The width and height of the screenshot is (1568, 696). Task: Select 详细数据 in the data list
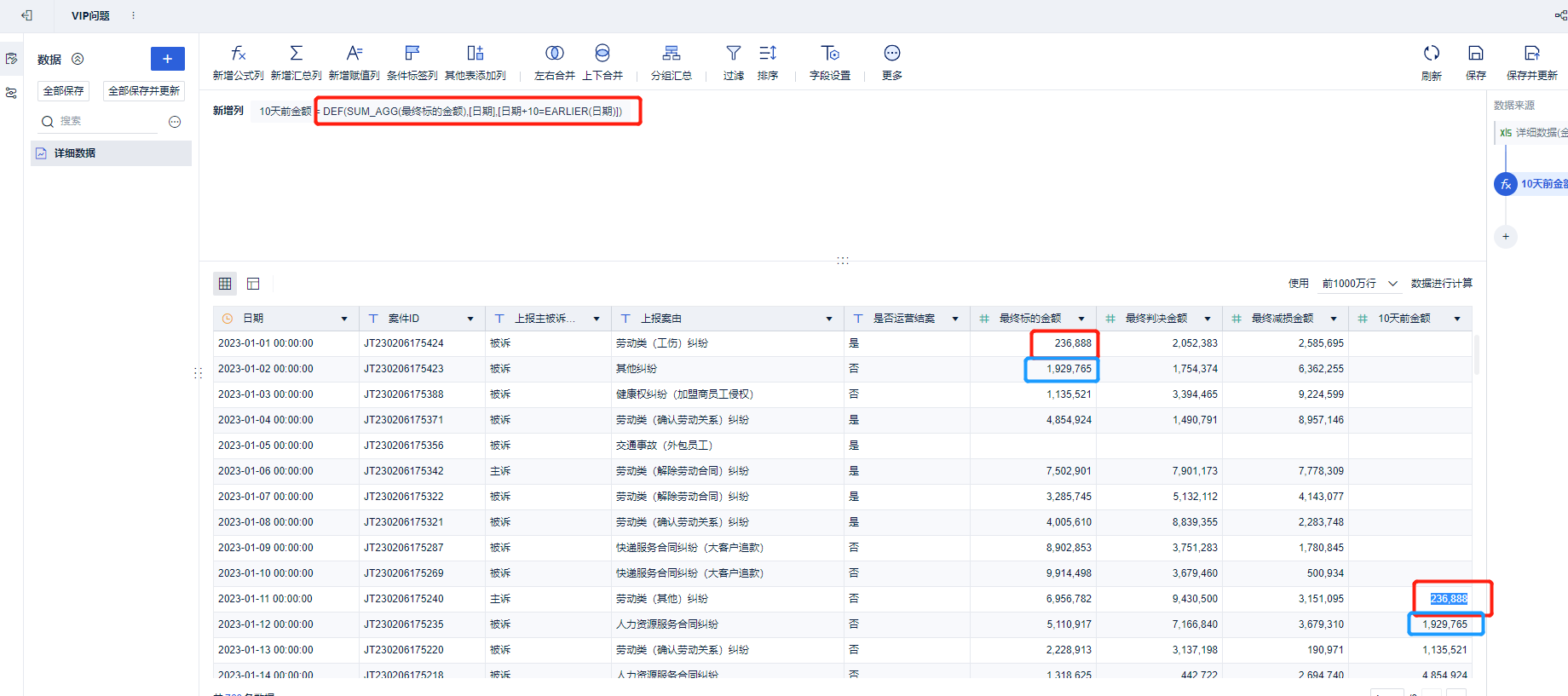click(x=111, y=153)
